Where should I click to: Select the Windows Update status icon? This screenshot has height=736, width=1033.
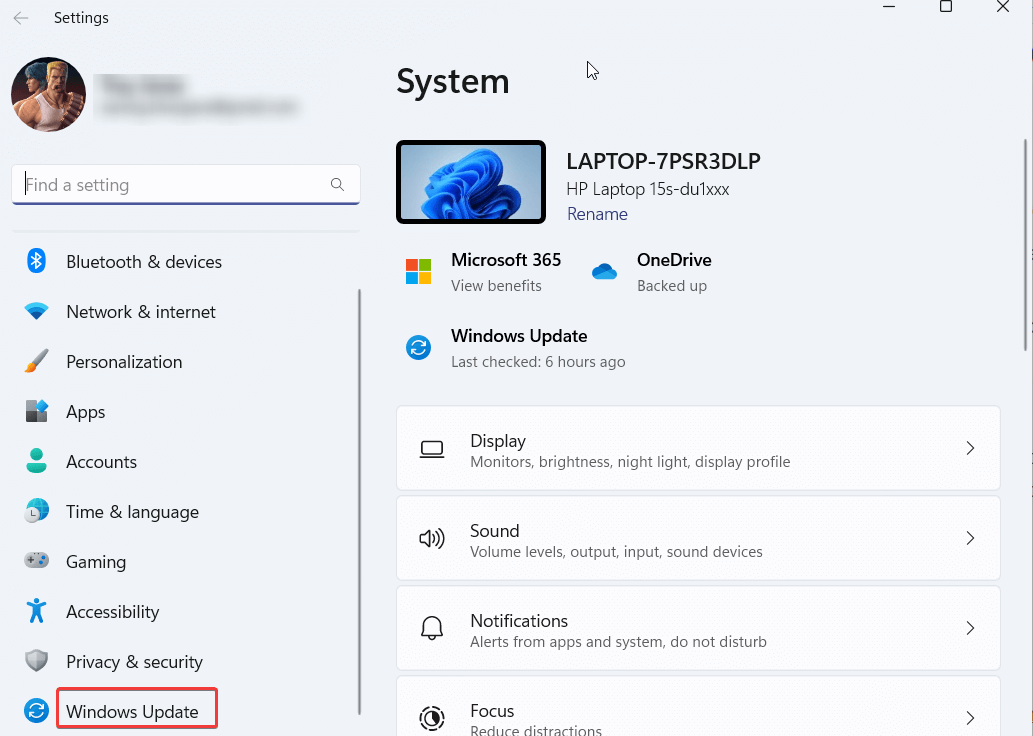click(418, 347)
